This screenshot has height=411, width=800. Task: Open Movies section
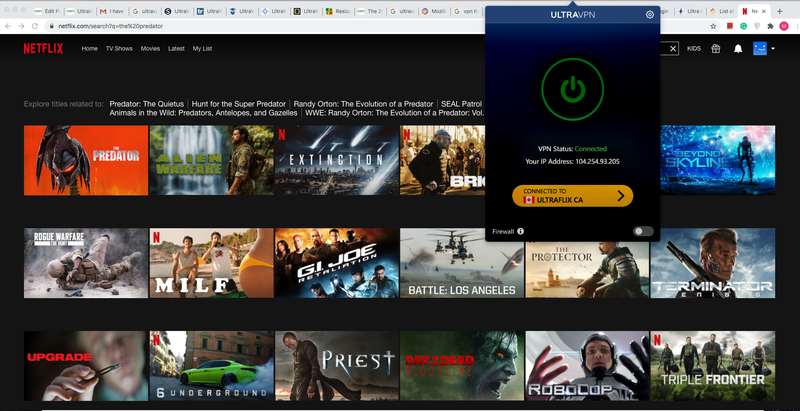pyautogui.click(x=151, y=49)
